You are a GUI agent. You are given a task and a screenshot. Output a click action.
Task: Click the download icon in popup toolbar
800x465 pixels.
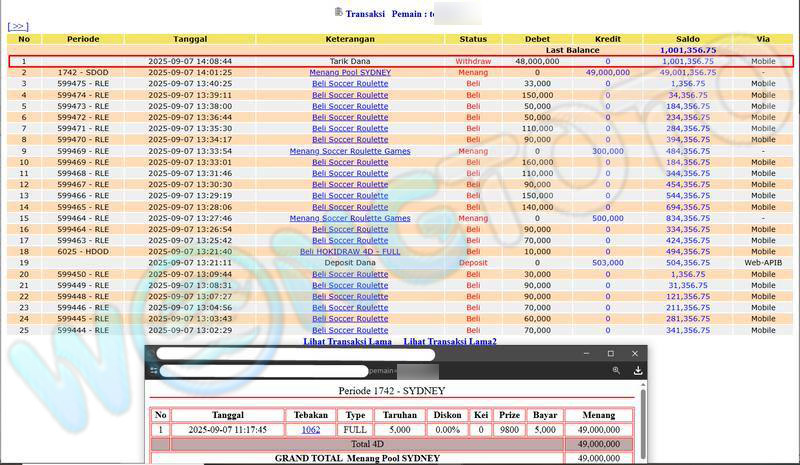(638, 370)
